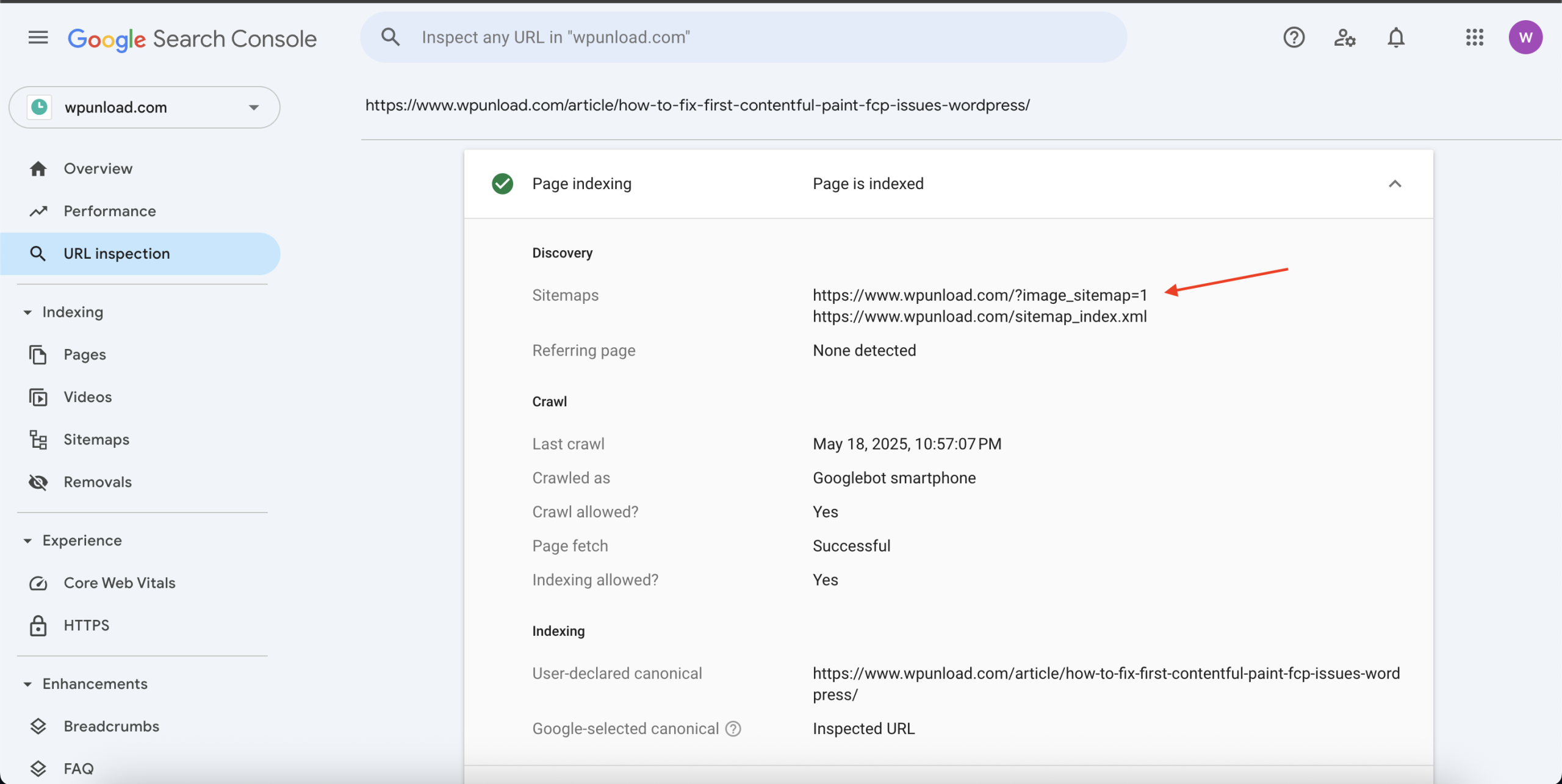
Task: Click the Page is indexed status text
Action: point(868,184)
